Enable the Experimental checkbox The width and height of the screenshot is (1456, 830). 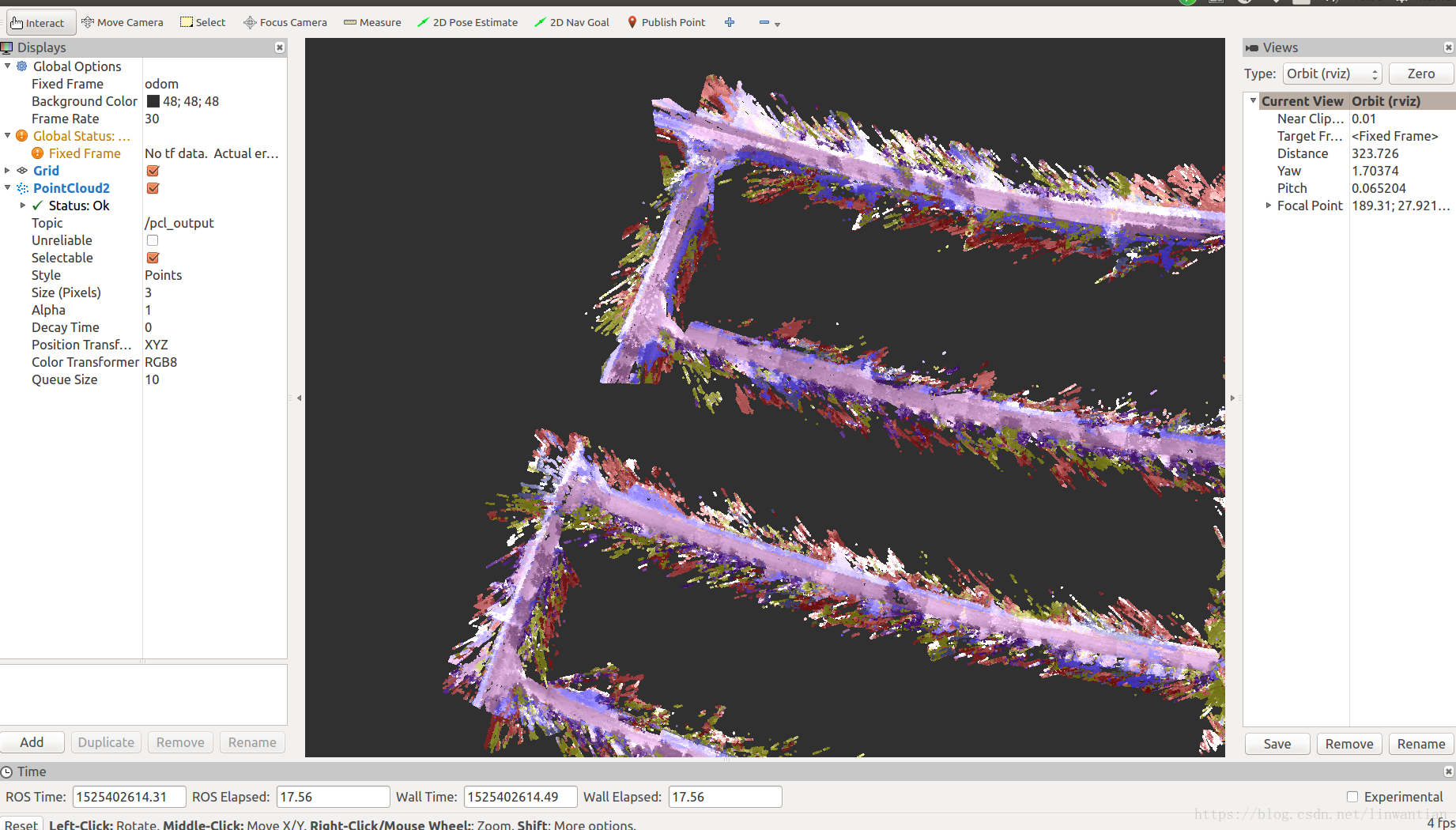pyautogui.click(x=1352, y=797)
